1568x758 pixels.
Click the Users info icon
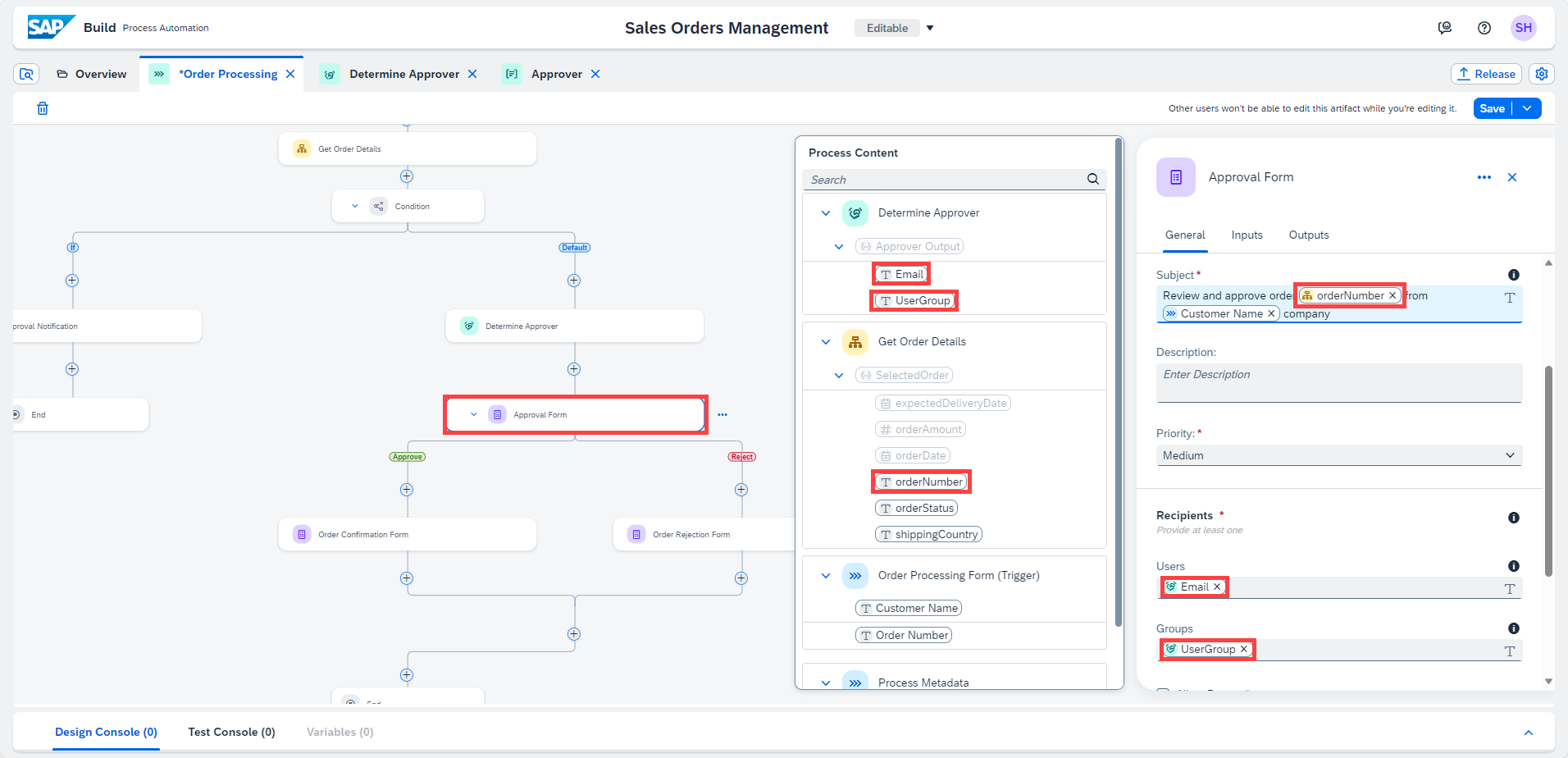tap(1514, 566)
